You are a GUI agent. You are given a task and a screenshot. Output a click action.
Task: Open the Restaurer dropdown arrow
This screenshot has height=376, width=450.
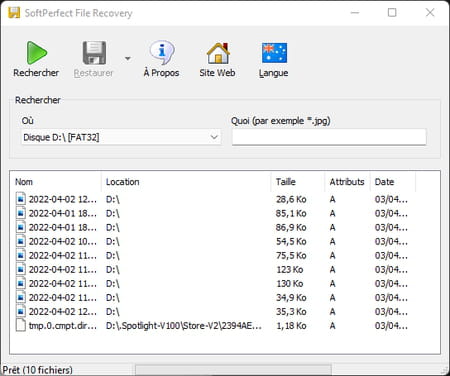point(128,59)
